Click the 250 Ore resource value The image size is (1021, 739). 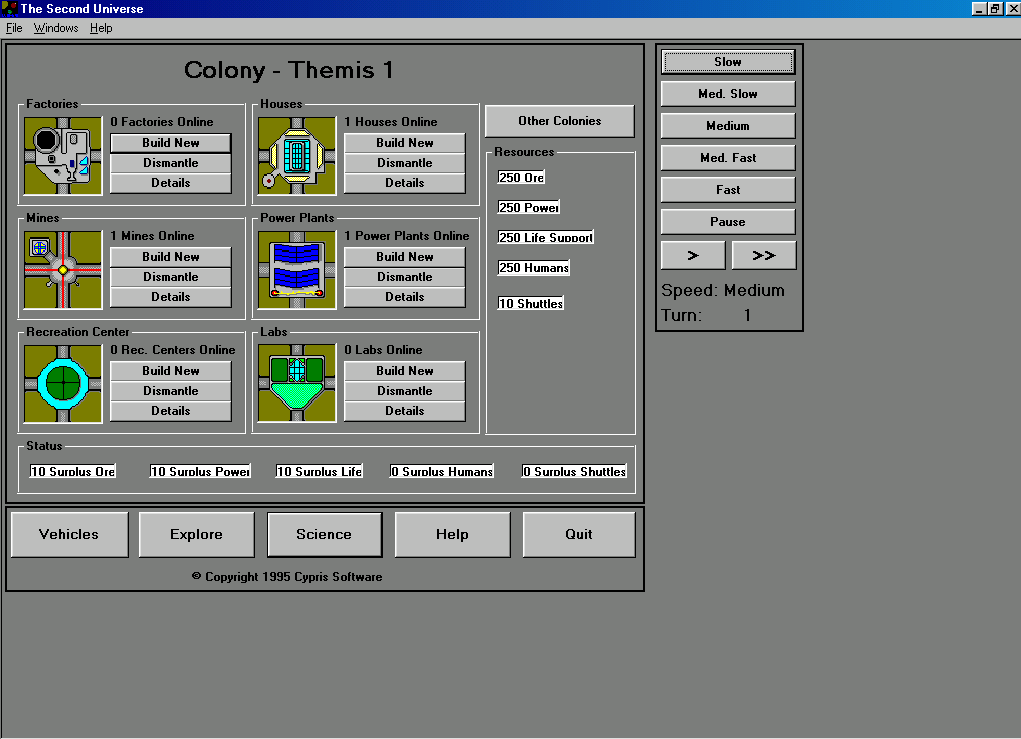point(521,178)
